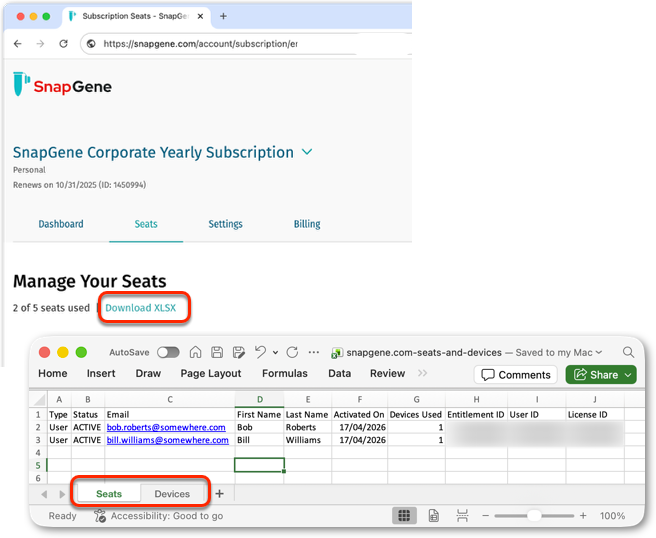Image resolution: width=656 pixels, height=538 pixels.
Task: Click browser back arrow
Action: click(18, 44)
